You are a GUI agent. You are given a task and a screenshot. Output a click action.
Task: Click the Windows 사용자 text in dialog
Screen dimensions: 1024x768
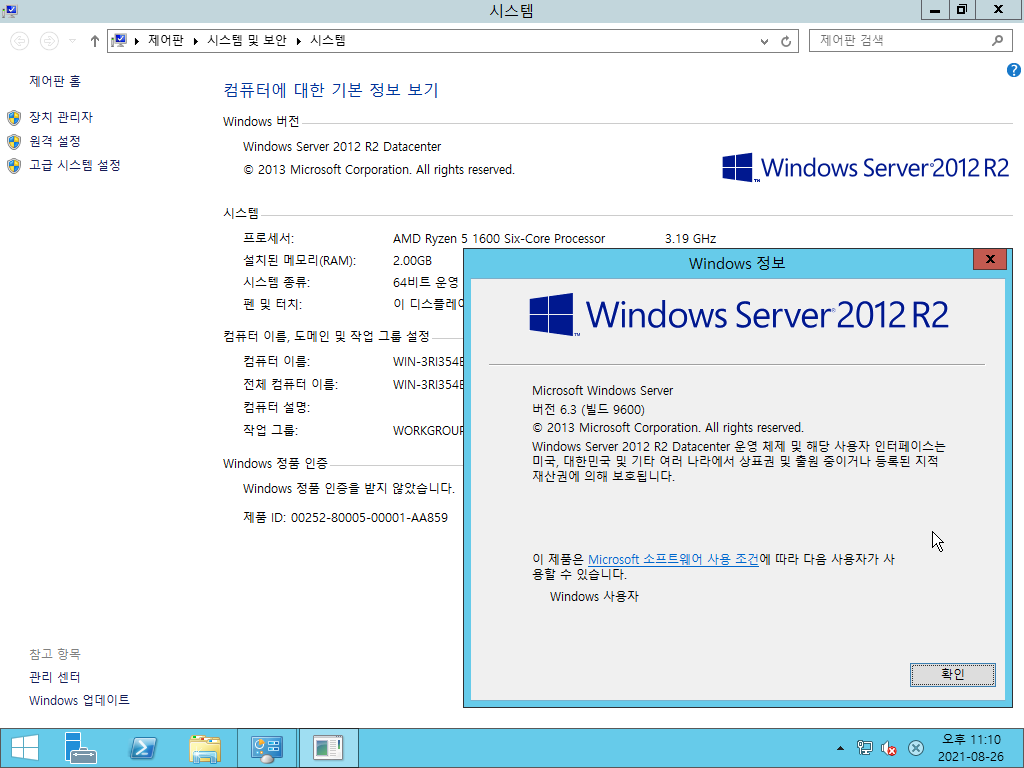click(594, 596)
